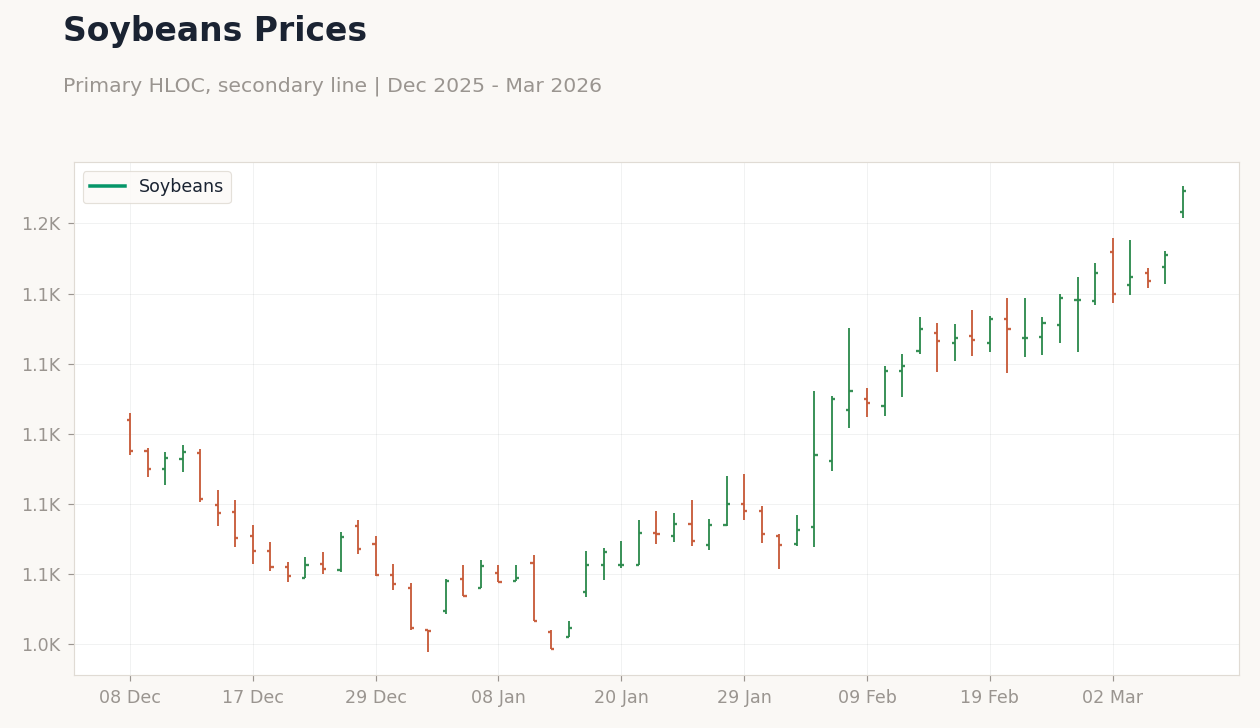The height and width of the screenshot is (728, 1260).
Task: Click the 20 Jan x-axis label
Action: click(621, 698)
